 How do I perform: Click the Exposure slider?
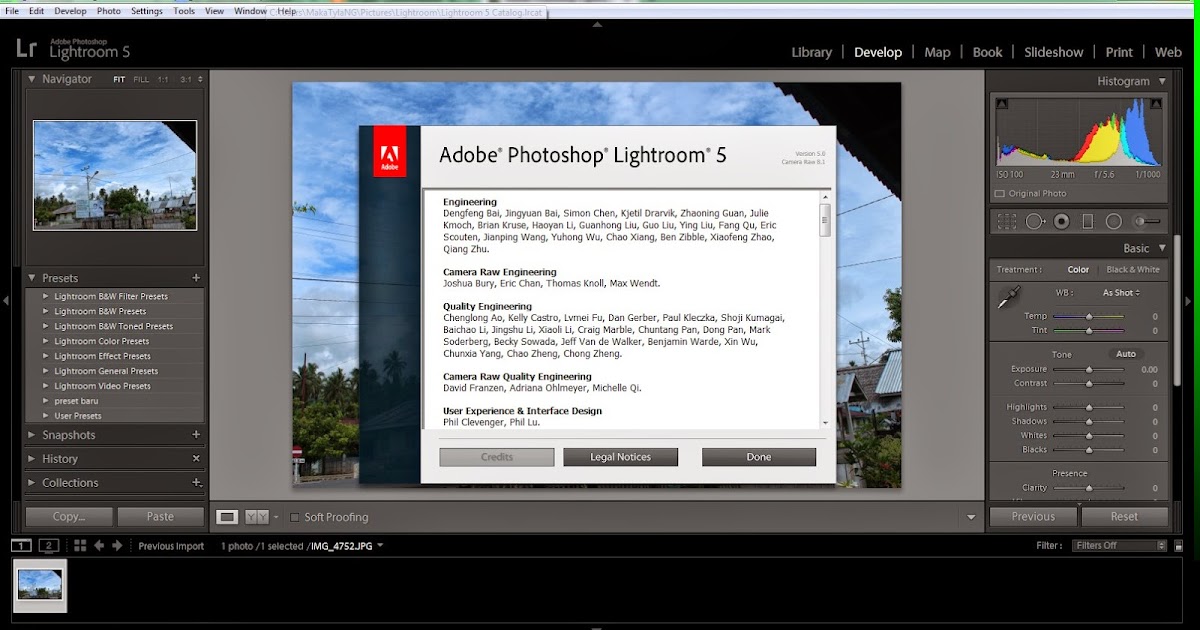1088,369
